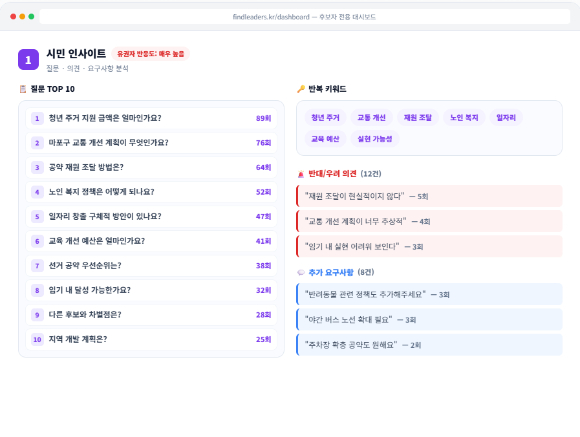Click the 반대/우려 의견 heading
This screenshot has width=580, height=437.
coord(333,174)
